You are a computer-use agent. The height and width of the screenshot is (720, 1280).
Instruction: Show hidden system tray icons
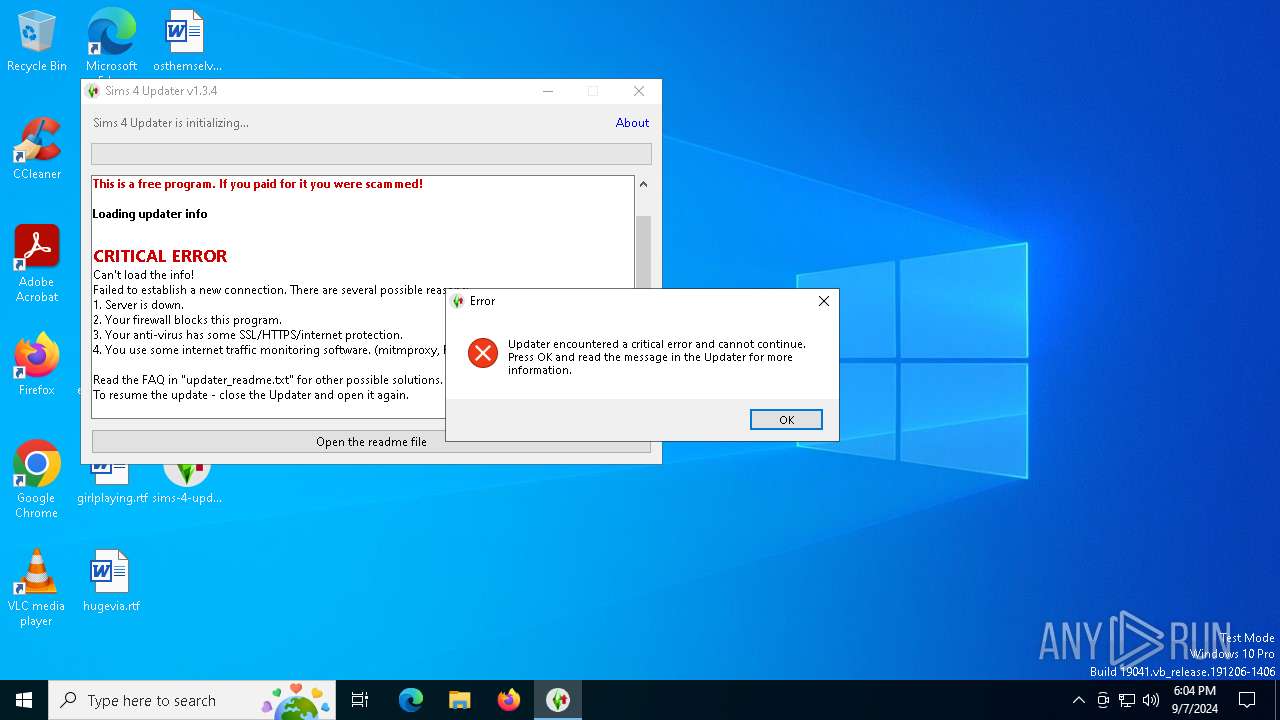click(x=1078, y=700)
